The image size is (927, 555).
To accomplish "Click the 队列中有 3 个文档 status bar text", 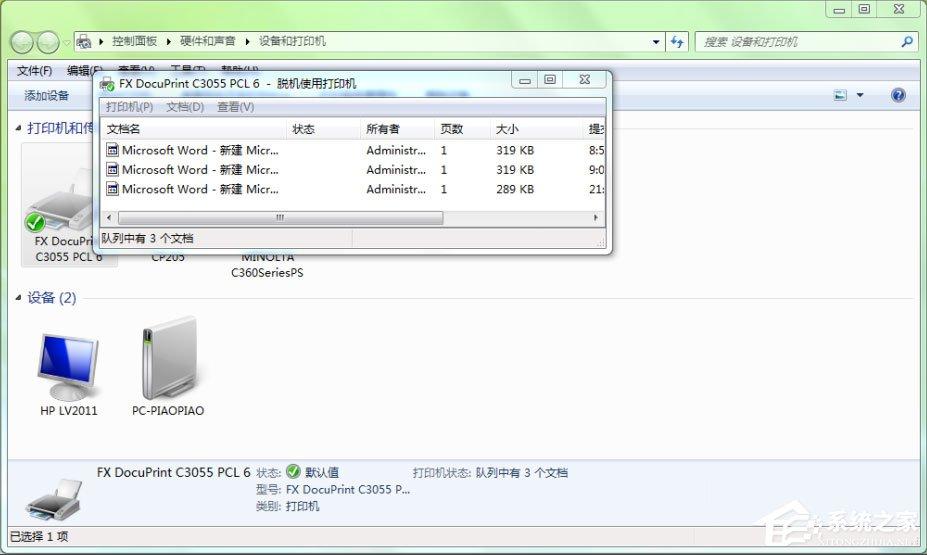I will [147, 238].
